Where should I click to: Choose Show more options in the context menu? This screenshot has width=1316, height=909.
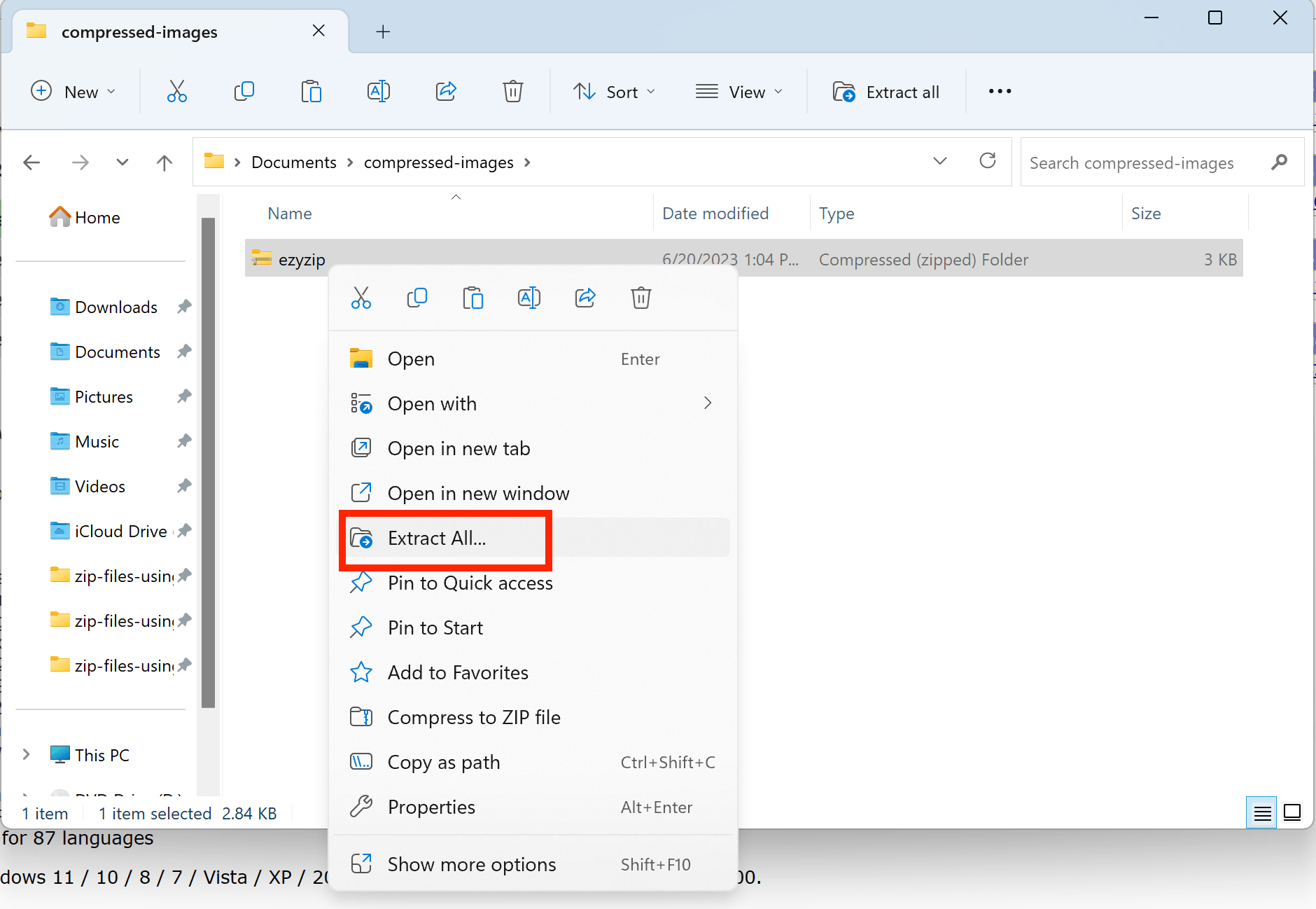[471, 863]
